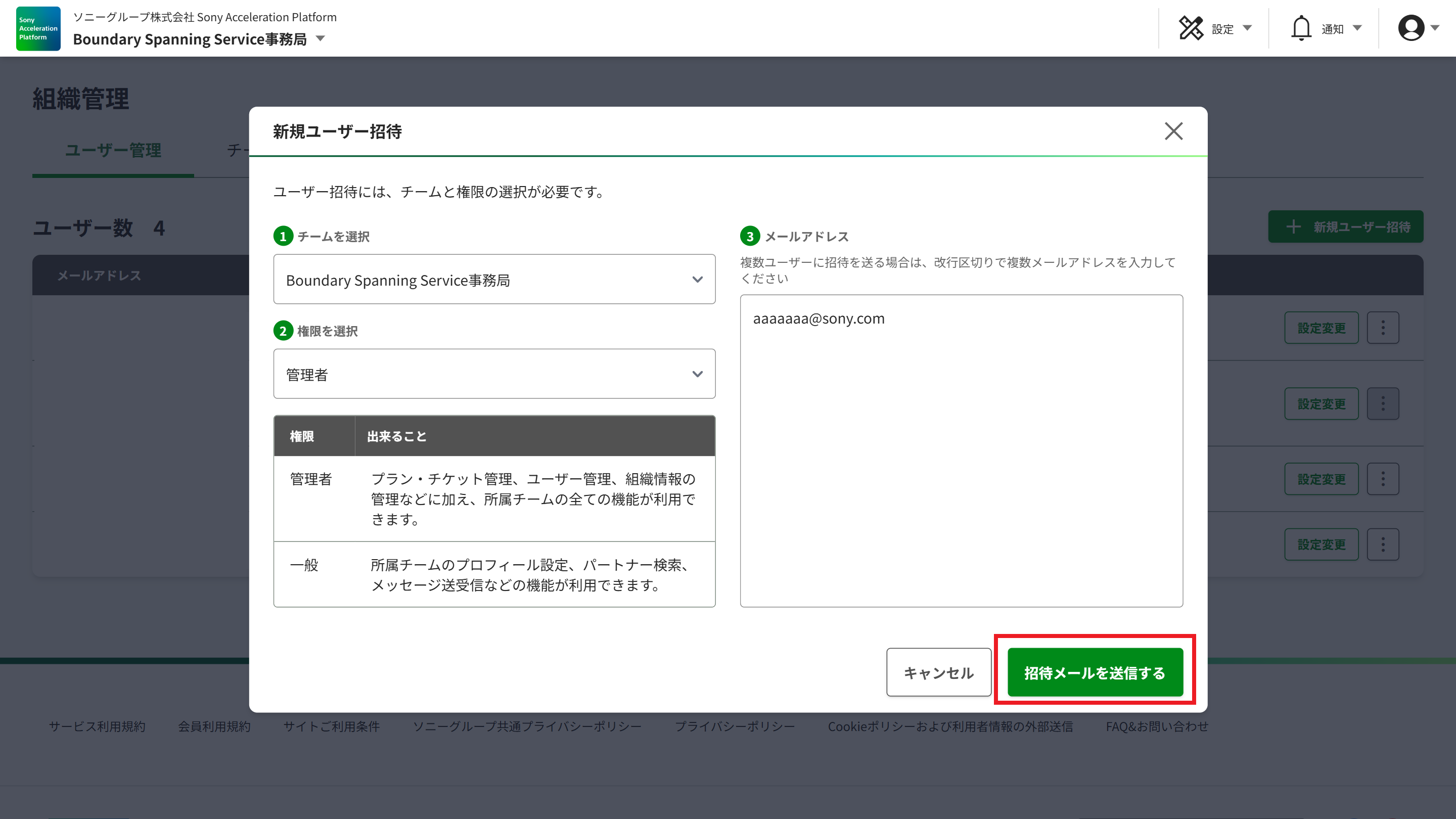The width and height of the screenshot is (1456, 819).
Task: Click the Sony Acceleration Platform logo
Action: (37, 28)
